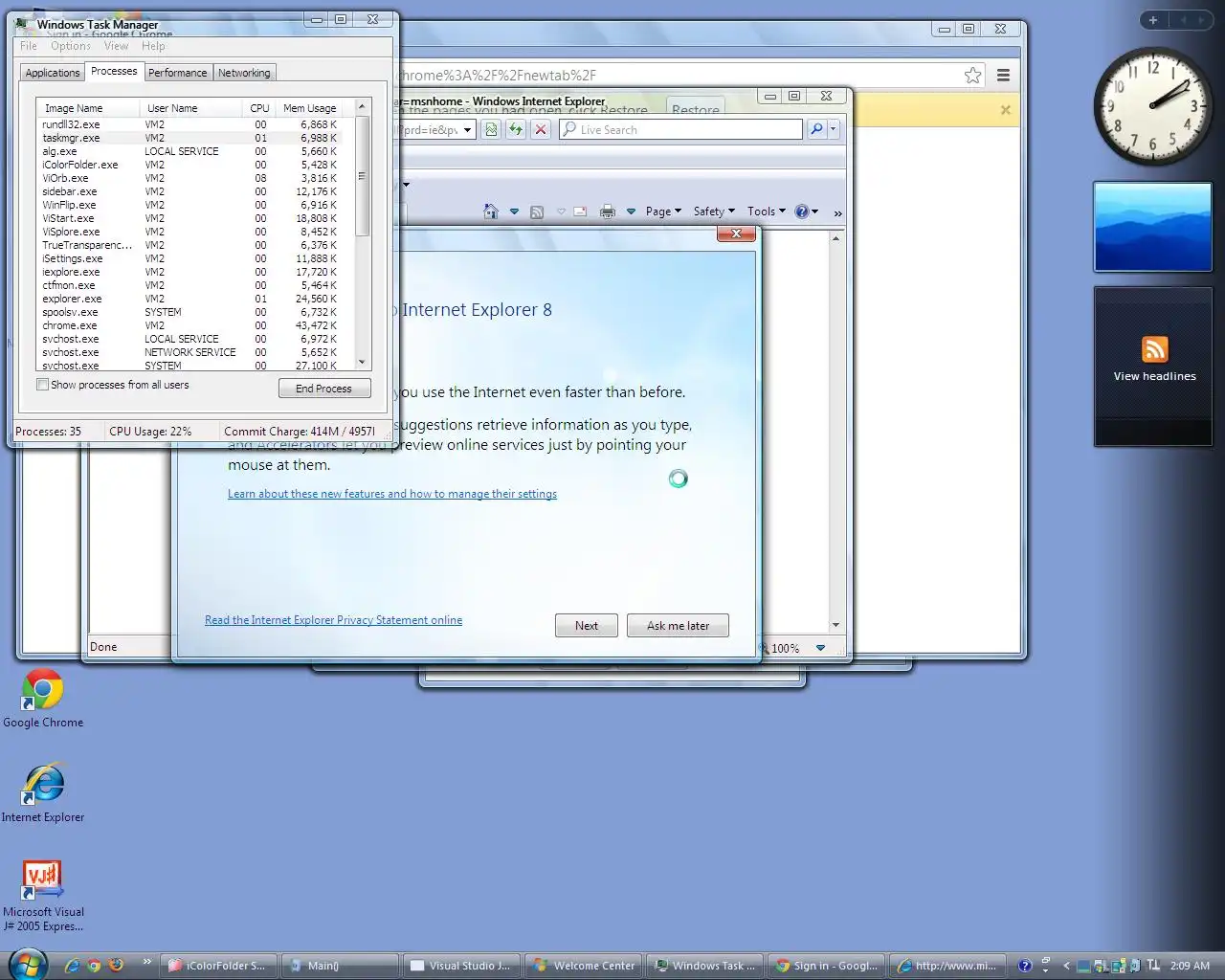Expand Quick Launch overflow chevron

[146, 962]
